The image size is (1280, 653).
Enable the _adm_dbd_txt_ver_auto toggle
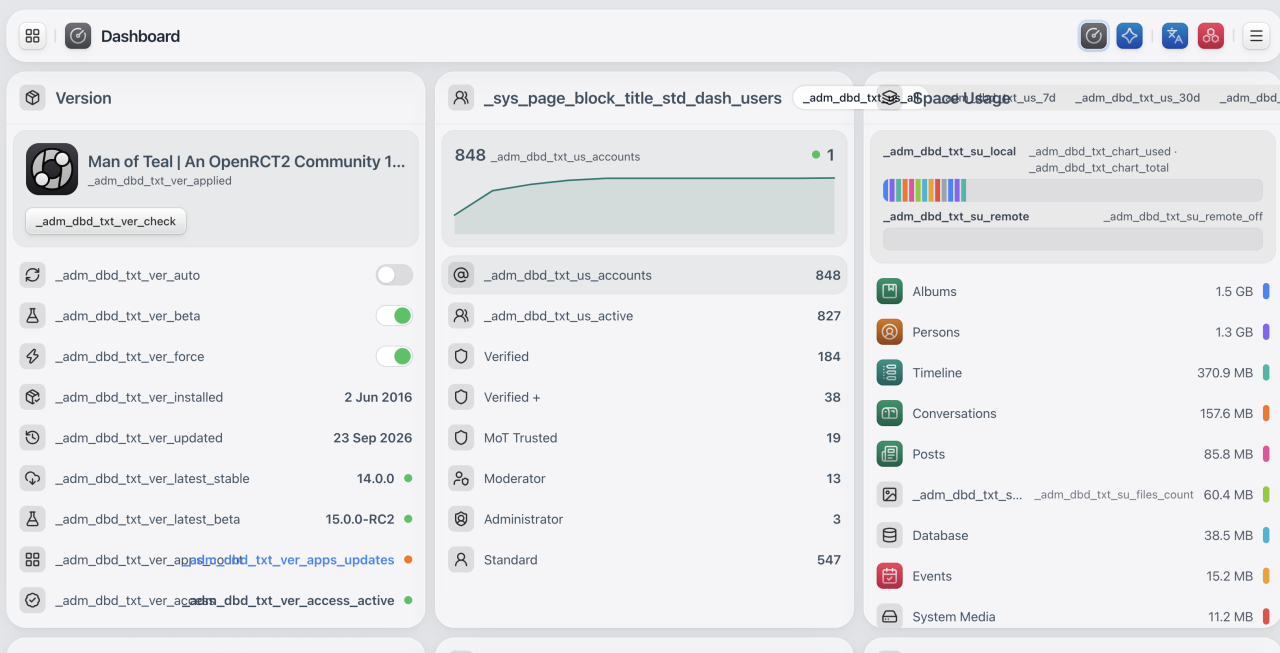(x=394, y=275)
